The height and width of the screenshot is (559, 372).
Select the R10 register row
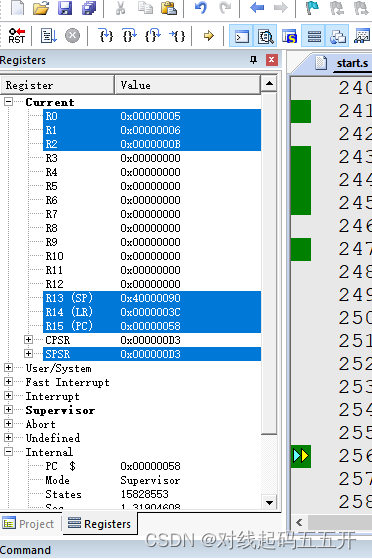[x=152, y=256]
